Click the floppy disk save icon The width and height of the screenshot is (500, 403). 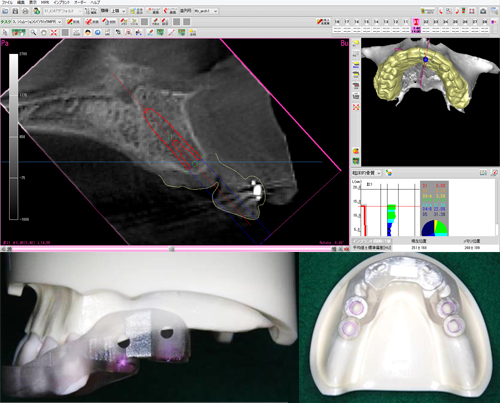click(x=15, y=11)
